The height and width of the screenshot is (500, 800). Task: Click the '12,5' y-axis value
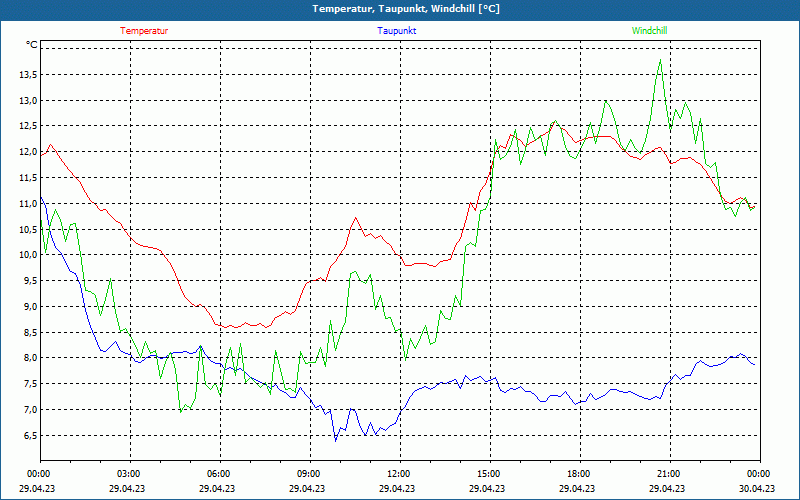click(x=28, y=126)
